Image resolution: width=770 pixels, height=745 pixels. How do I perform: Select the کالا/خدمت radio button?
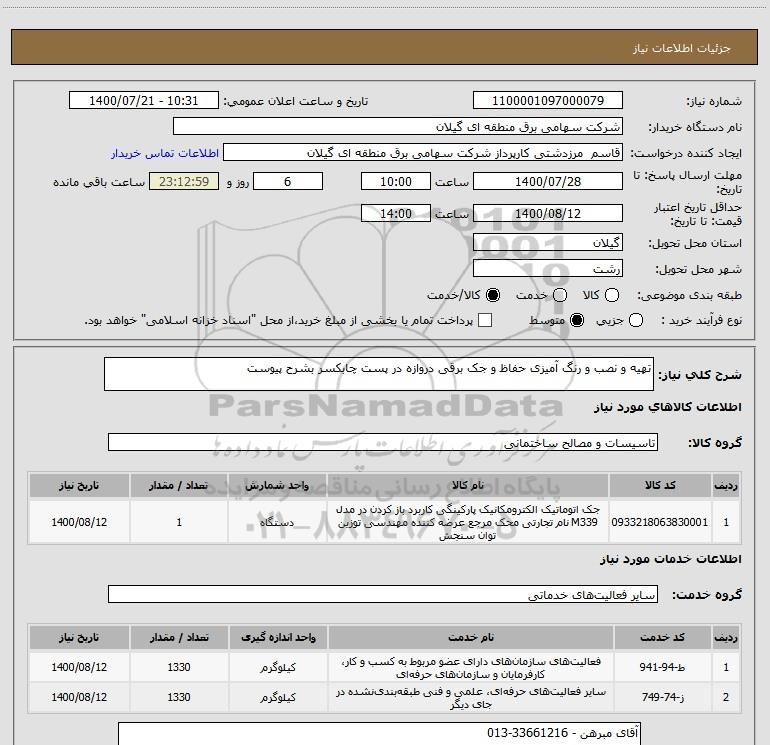493,295
